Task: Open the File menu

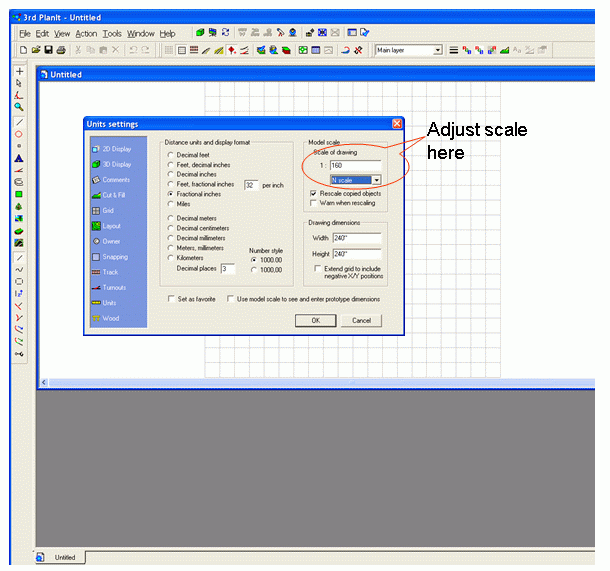Action: [x=25, y=34]
